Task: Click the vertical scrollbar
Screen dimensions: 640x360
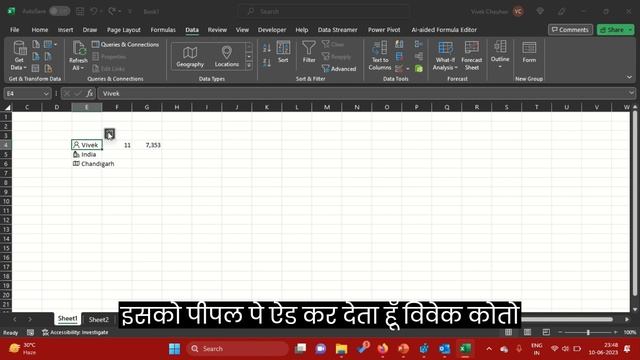Action: [635, 202]
